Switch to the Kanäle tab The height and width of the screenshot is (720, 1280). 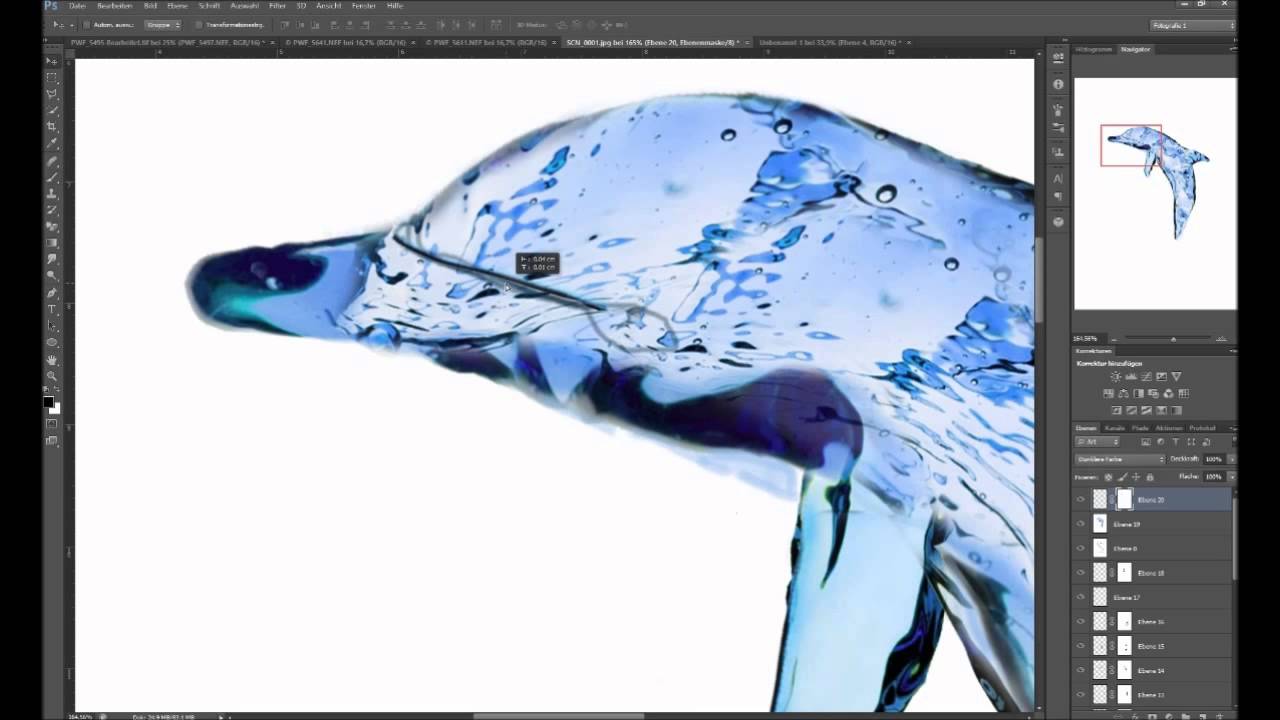(1115, 428)
